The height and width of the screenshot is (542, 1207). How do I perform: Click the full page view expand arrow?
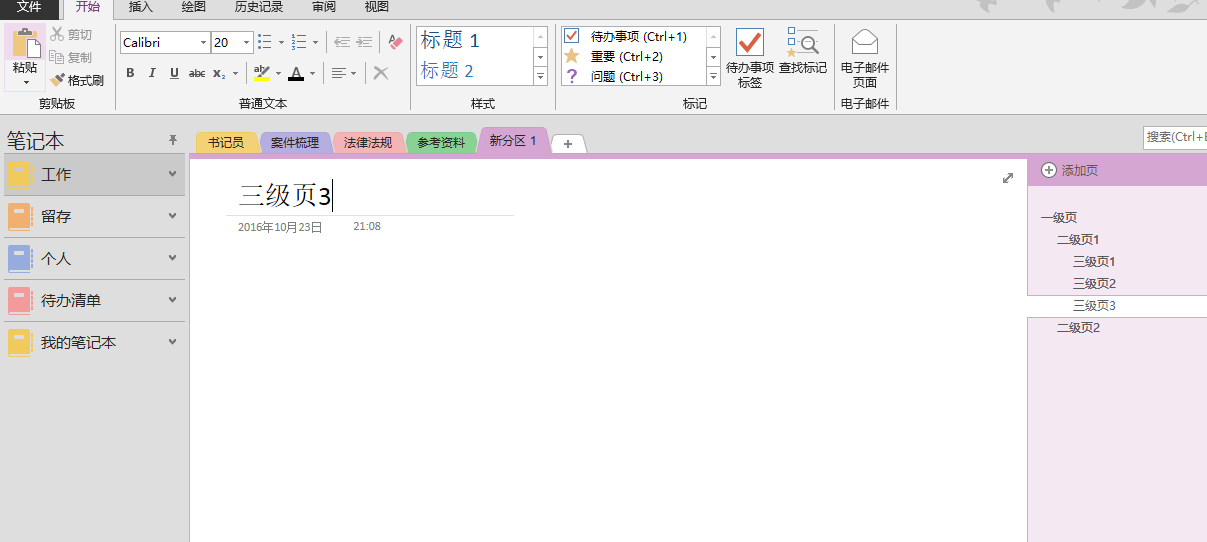pyautogui.click(x=1008, y=178)
